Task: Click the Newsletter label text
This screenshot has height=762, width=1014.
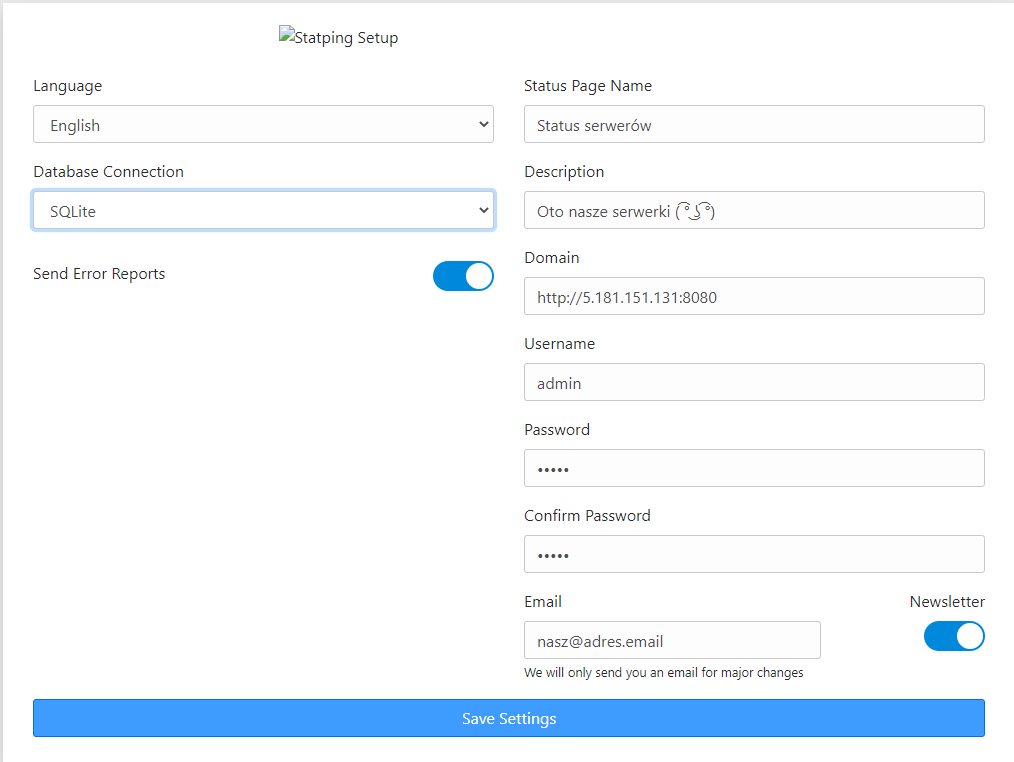Action: coord(946,602)
